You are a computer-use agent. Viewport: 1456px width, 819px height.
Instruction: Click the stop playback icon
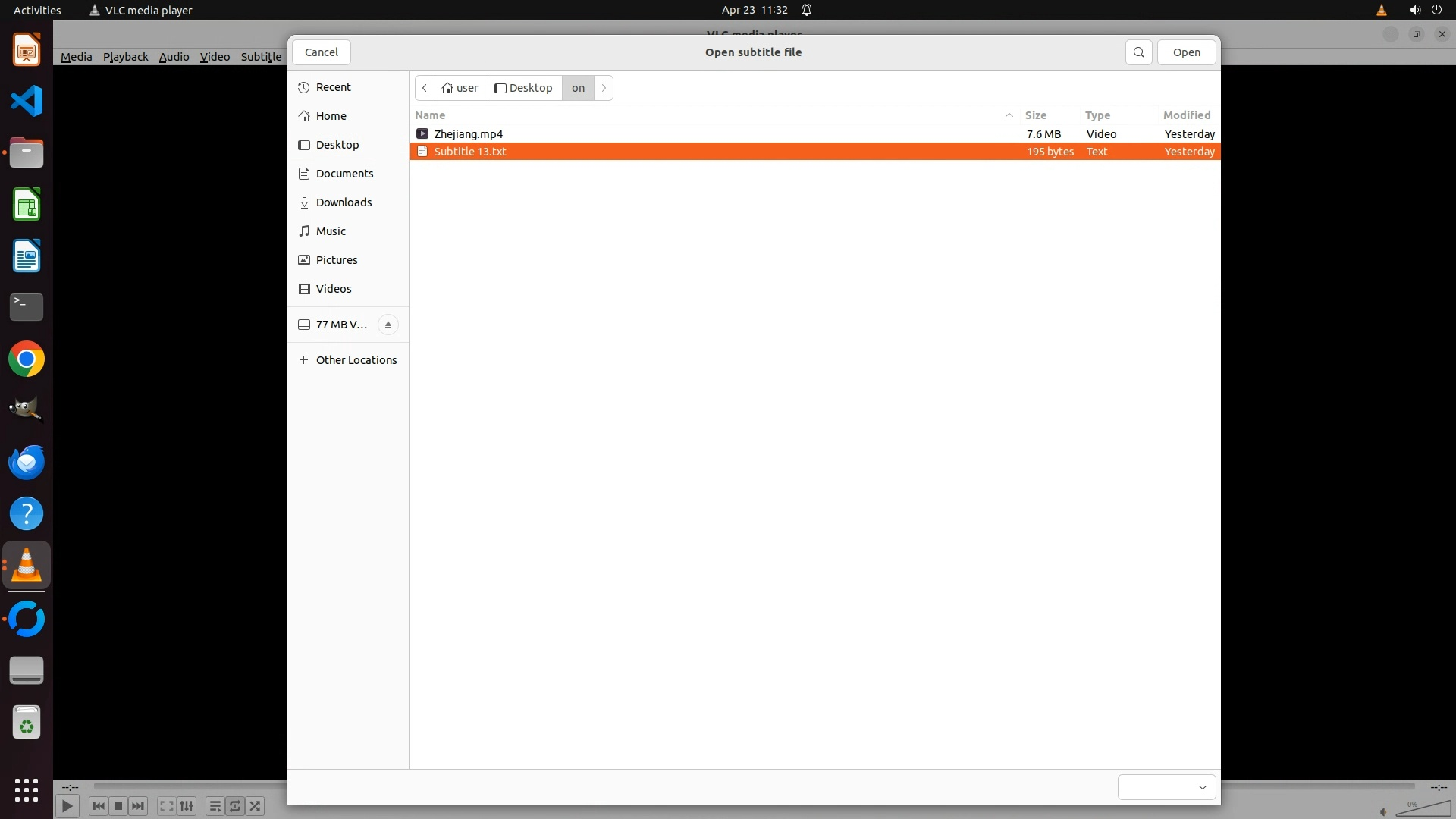pyautogui.click(x=118, y=806)
